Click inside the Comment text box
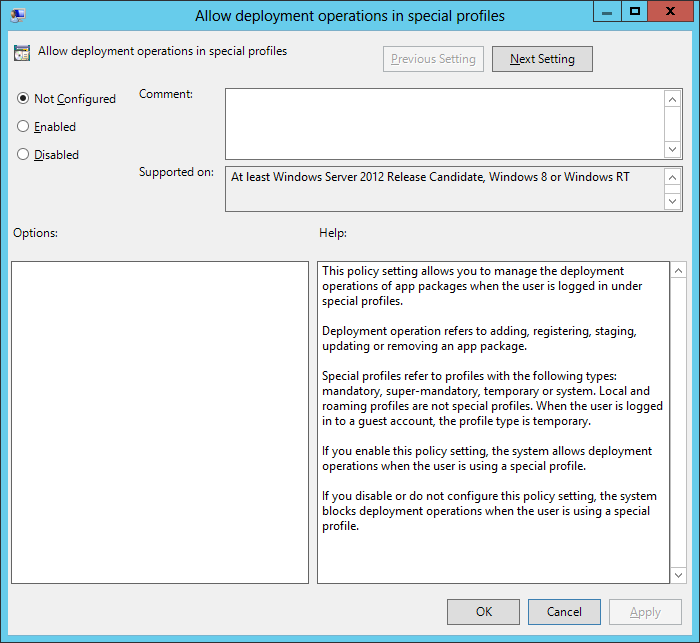This screenshot has width=700, height=643. tap(444, 123)
